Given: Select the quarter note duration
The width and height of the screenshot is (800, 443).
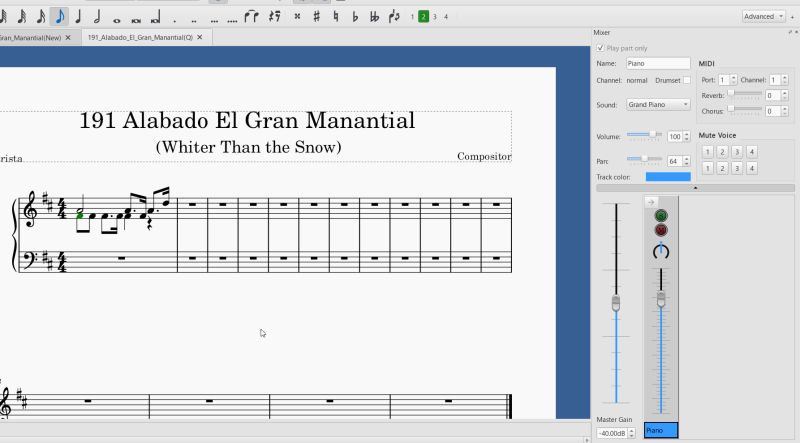Looking at the screenshot, I should pos(78,17).
